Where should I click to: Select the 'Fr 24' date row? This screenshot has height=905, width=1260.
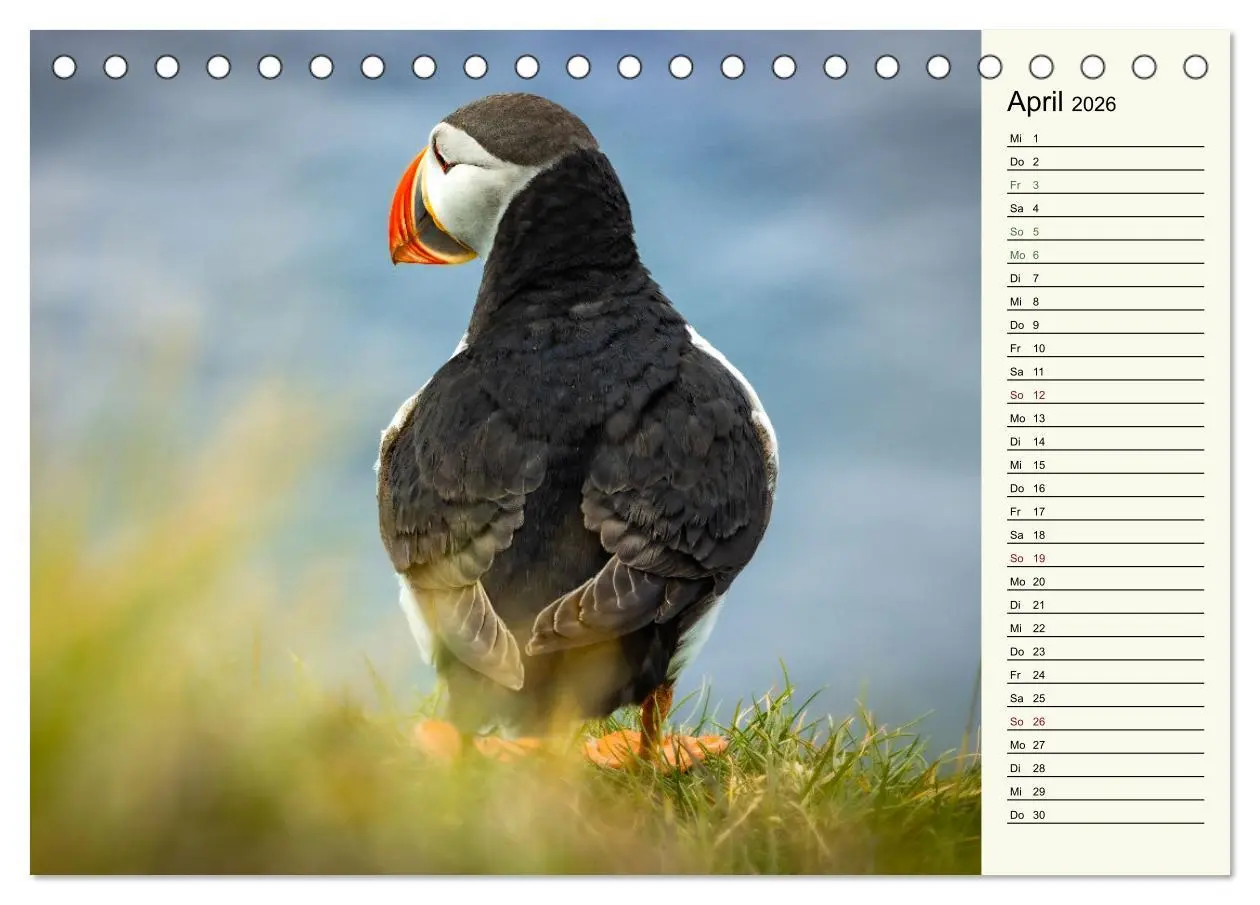tap(1105, 675)
